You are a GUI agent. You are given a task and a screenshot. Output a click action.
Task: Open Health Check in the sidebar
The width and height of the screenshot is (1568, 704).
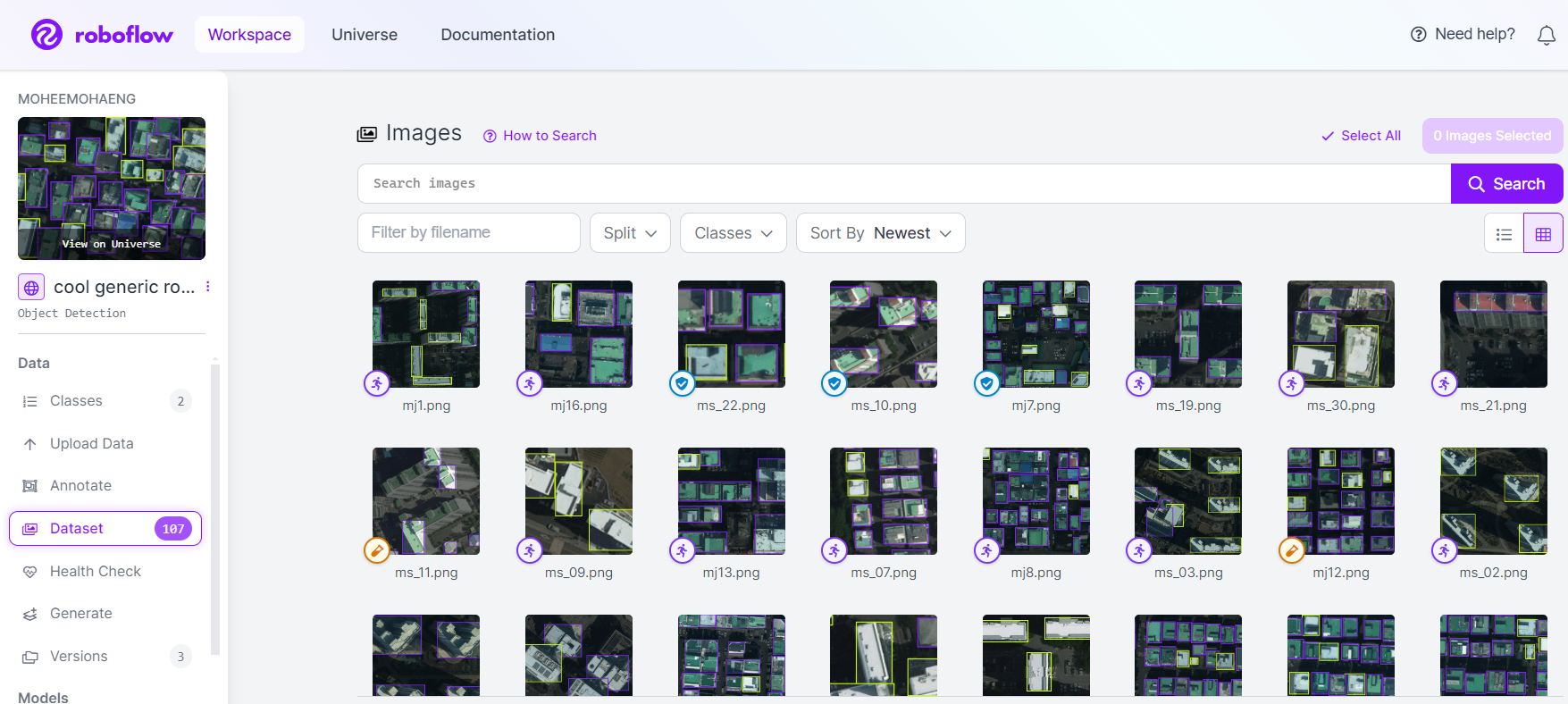[x=105, y=572]
